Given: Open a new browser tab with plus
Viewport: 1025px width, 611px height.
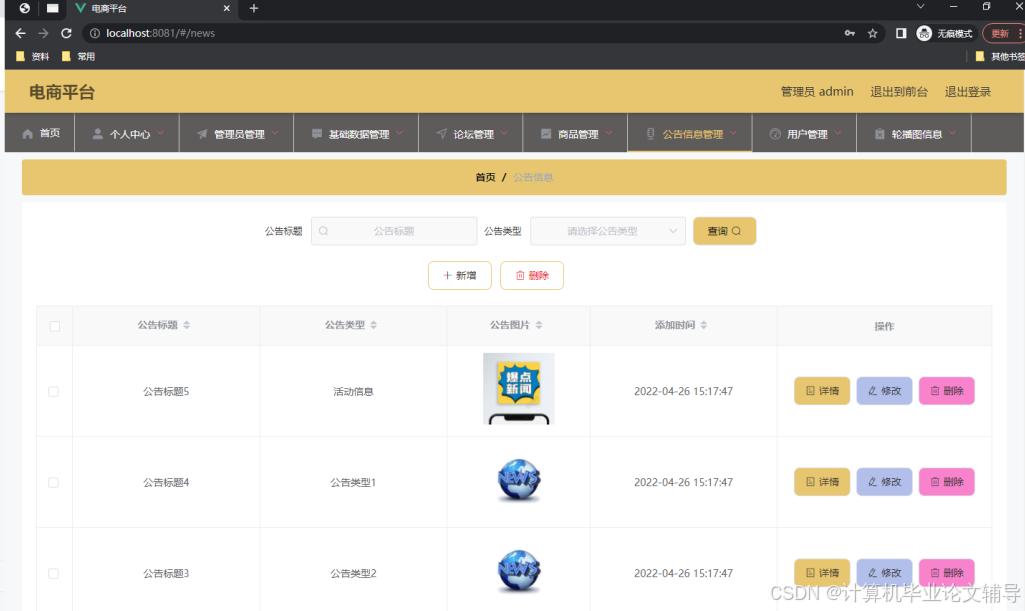Looking at the screenshot, I should 254,8.
